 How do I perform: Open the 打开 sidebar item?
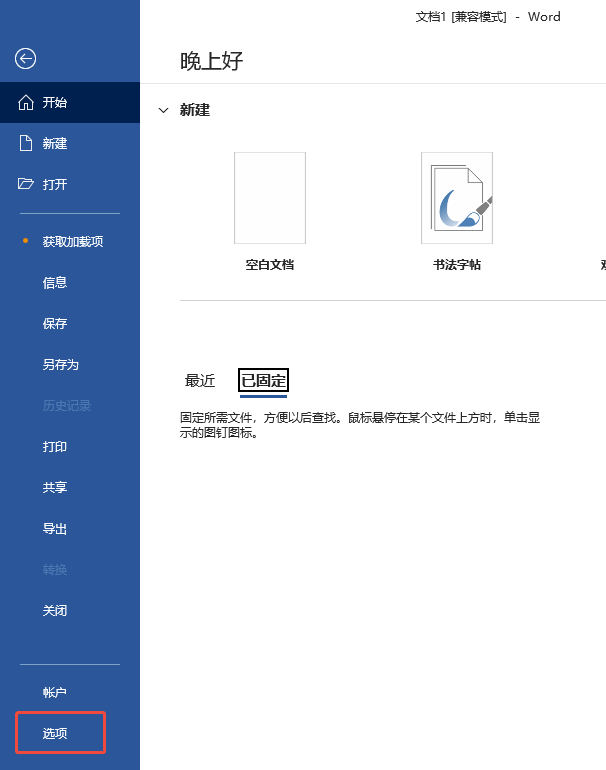pyautogui.click(x=70, y=184)
